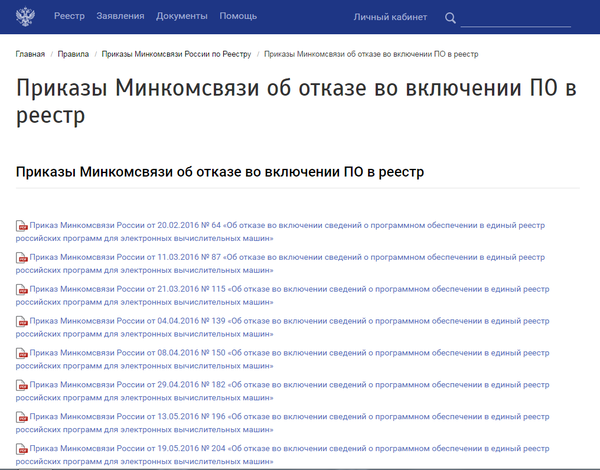
Task: Open order dated 04.04.2016 № 139
Action: click(x=282, y=327)
